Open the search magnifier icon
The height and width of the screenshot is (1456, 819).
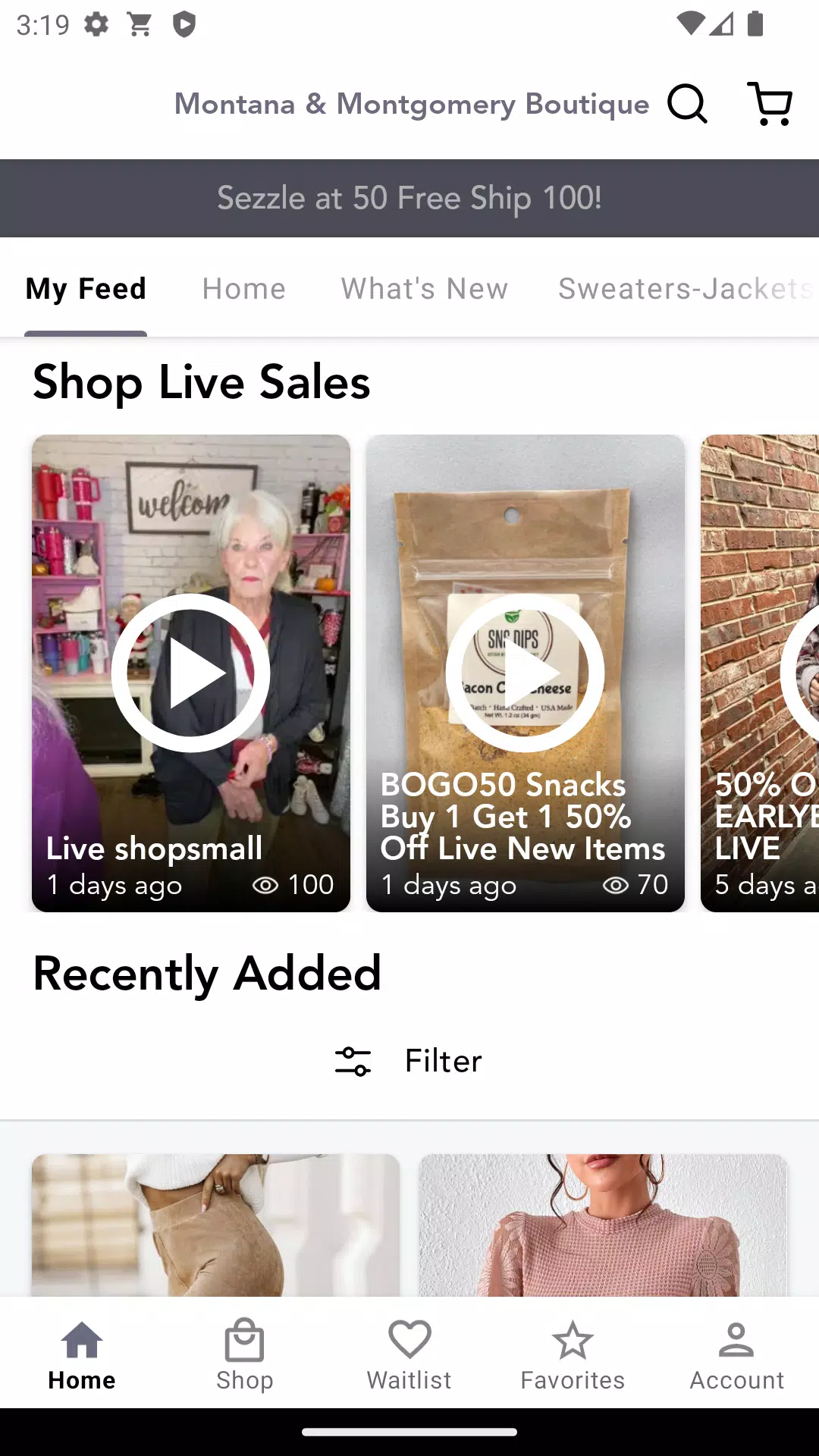(x=687, y=103)
